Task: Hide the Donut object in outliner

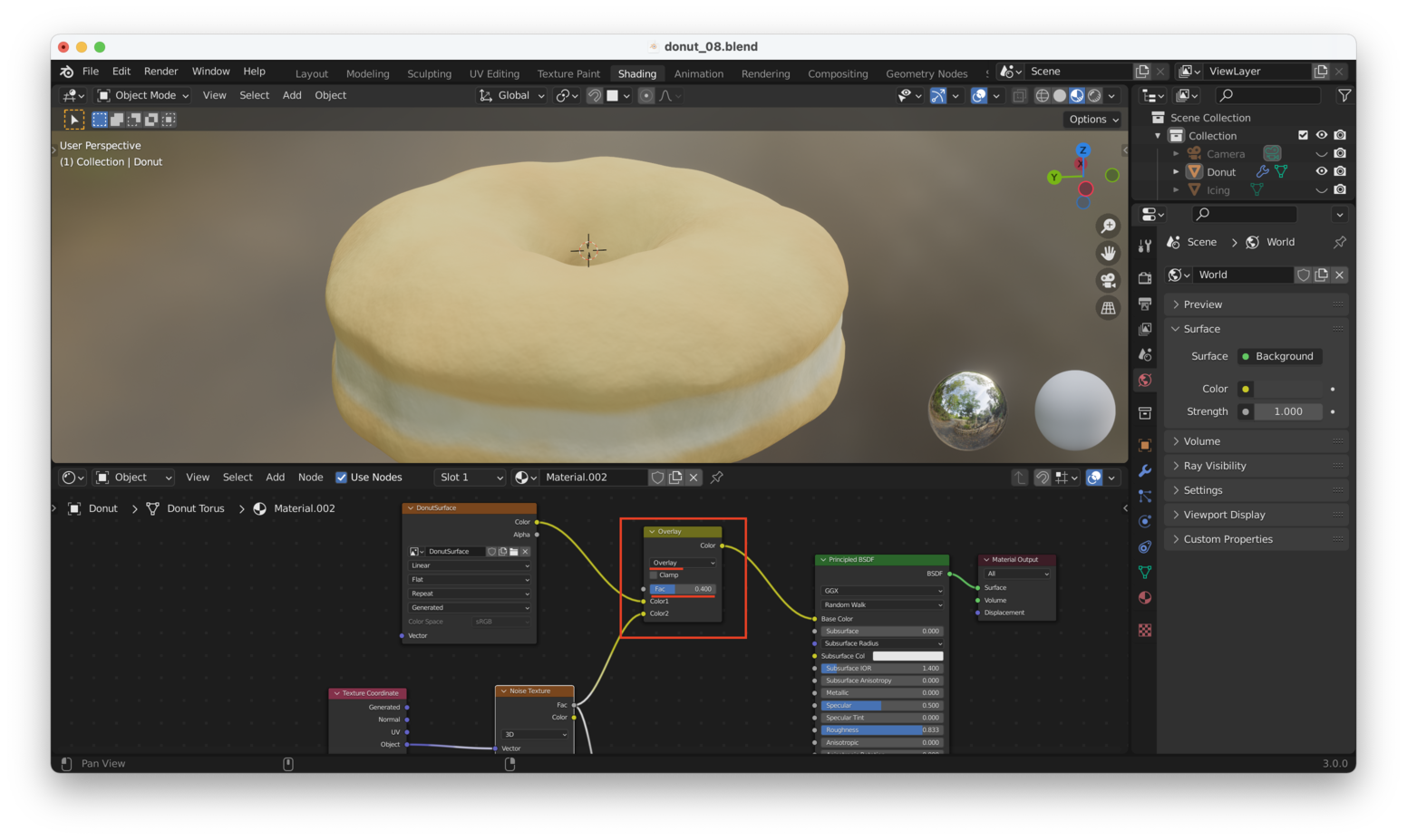Action: (1321, 171)
